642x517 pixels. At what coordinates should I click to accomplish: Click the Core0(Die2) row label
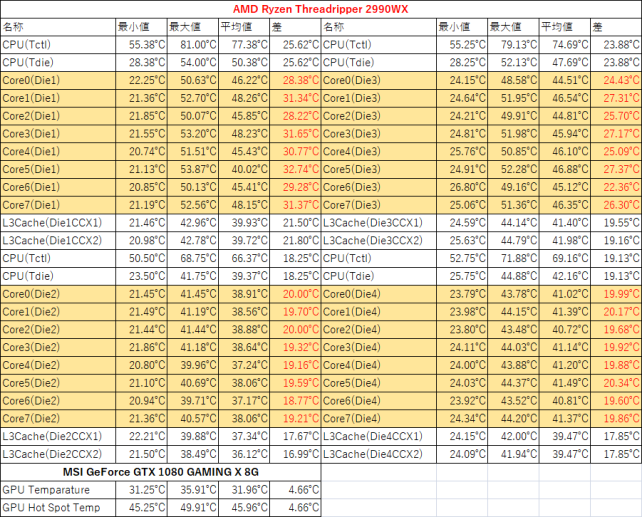[58, 294]
